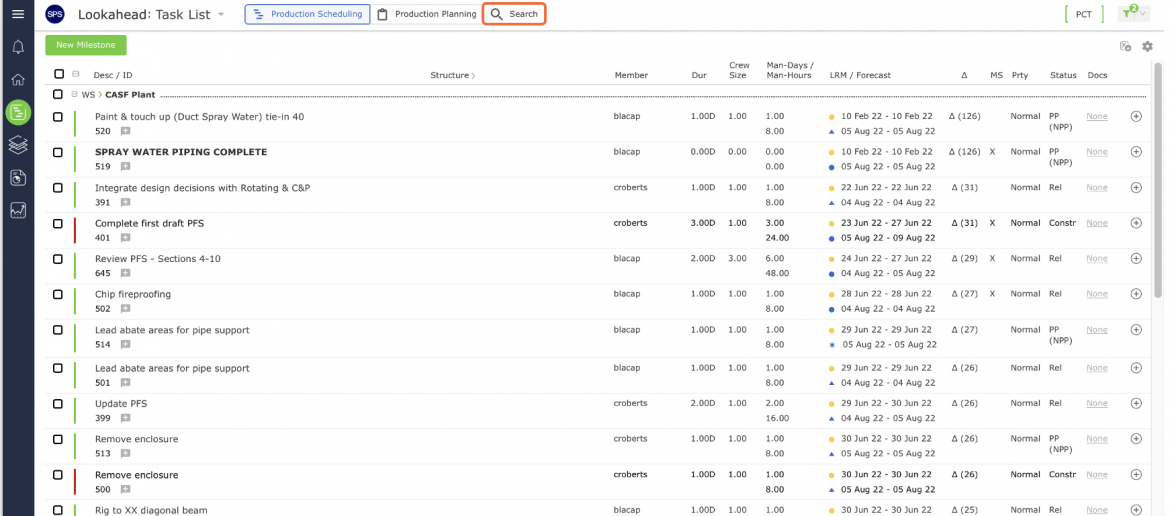1170x516 pixels.
Task: Click plus icon for Paint & touch up row
Action: 1136,116
